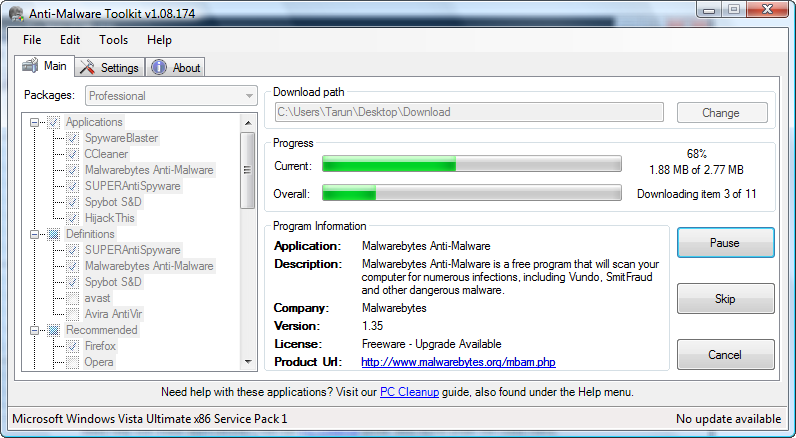Click the Main tab toolbox icon
This screenshot has width=796, height=438.
(30, 65)
